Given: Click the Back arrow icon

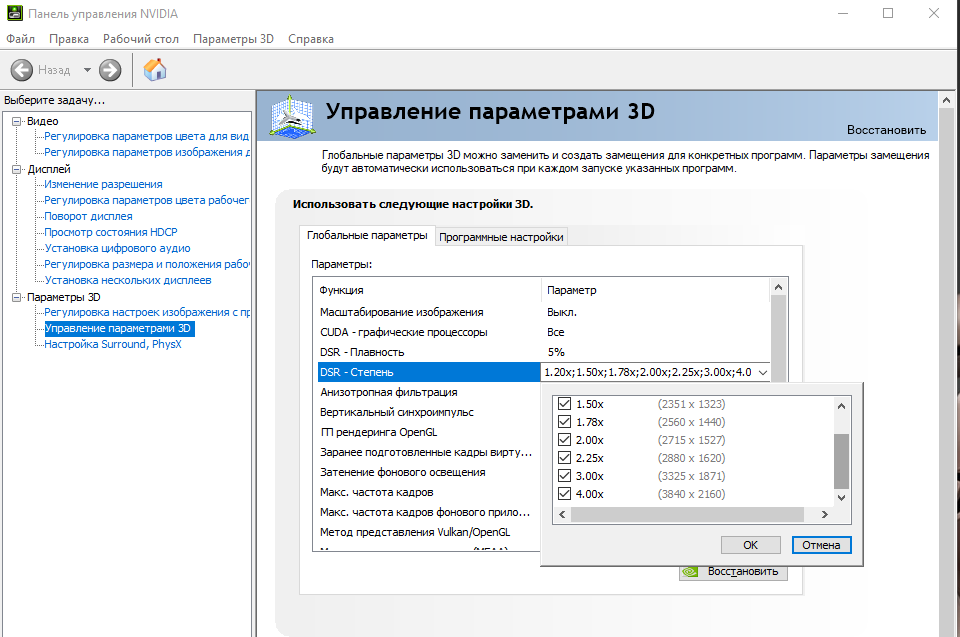Looking at the screenshot, I should click(x=21, y=70).
